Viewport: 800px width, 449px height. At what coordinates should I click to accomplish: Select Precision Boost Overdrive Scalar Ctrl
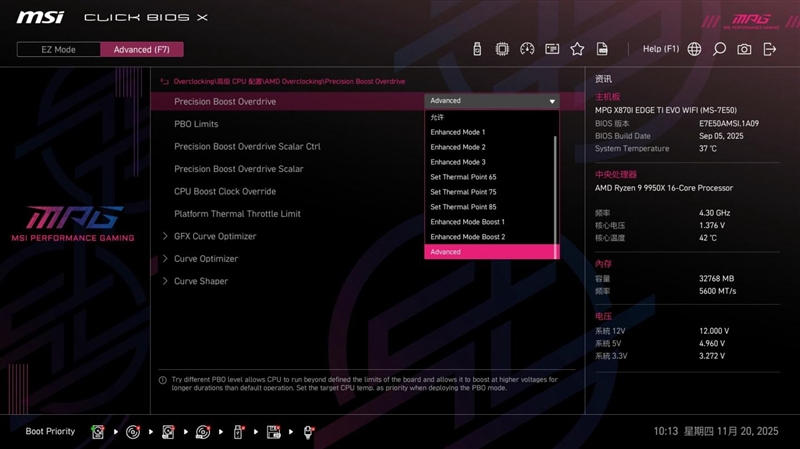click(x=247, y=146)
